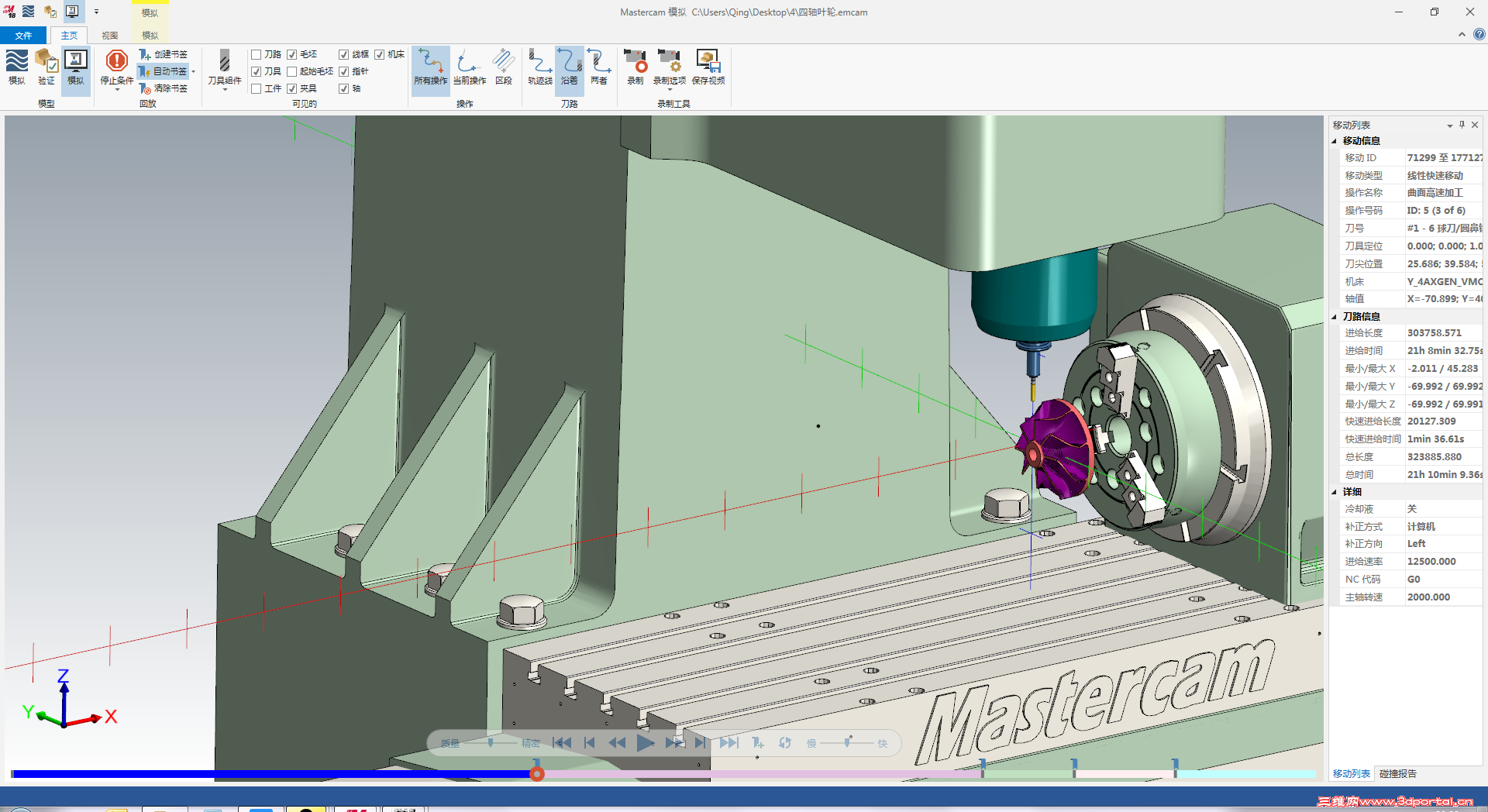The image size is (1488, 812).
Task: Toggle the 起始毛坯 initial stock checkbox
Action: 292,71
